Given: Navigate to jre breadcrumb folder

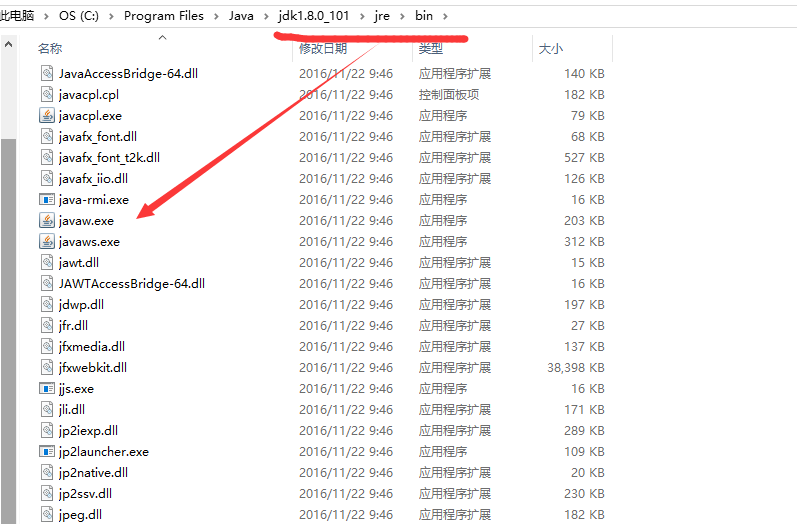Looking at the screenshot, I should [382, 16].
